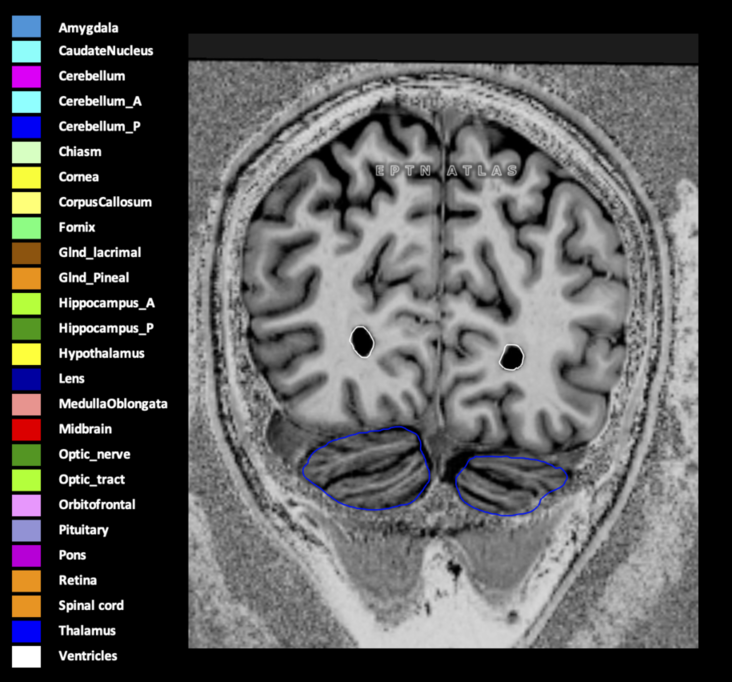Click the Cornea legend label
The height and width of the screenshot is (682, 732).
point(79,177)
